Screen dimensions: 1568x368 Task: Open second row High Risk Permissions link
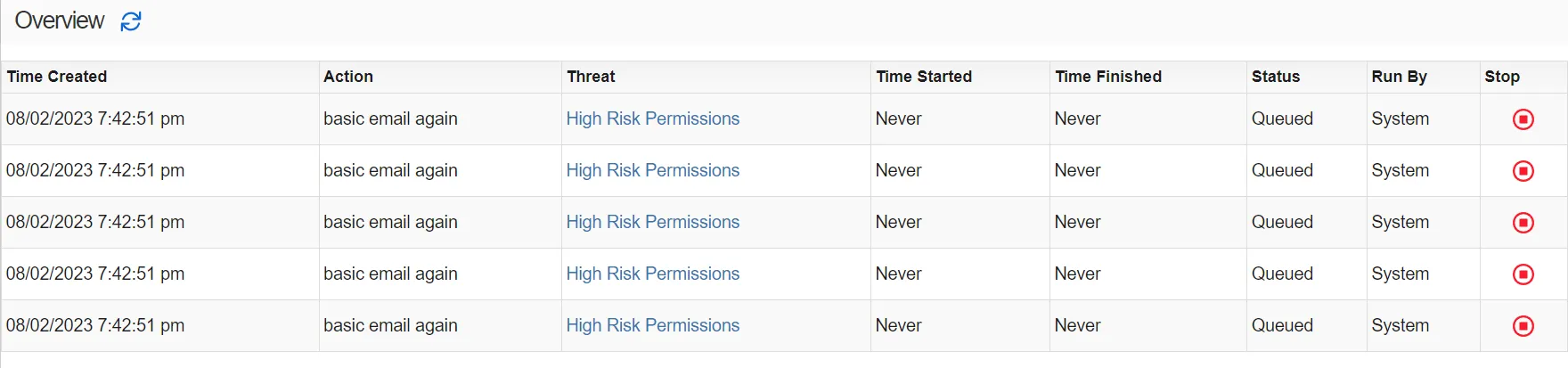click(653, 170)
